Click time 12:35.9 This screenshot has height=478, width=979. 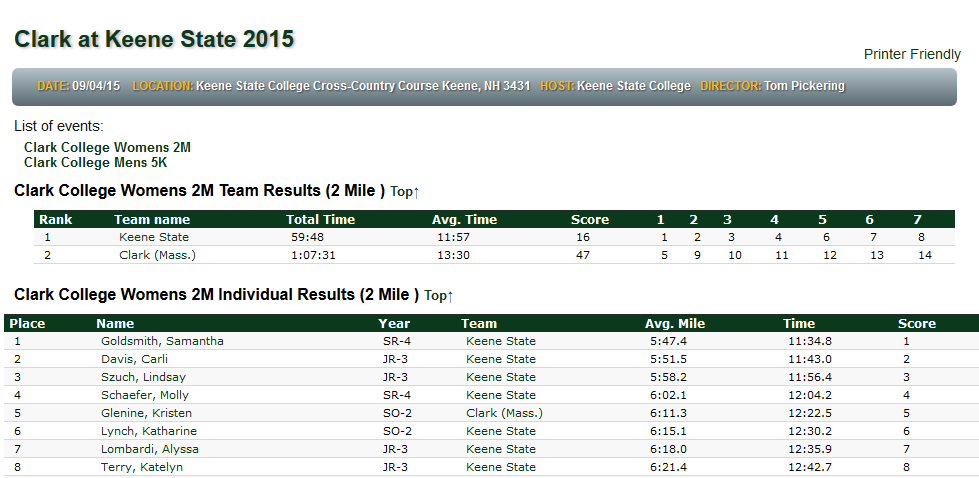810,449
